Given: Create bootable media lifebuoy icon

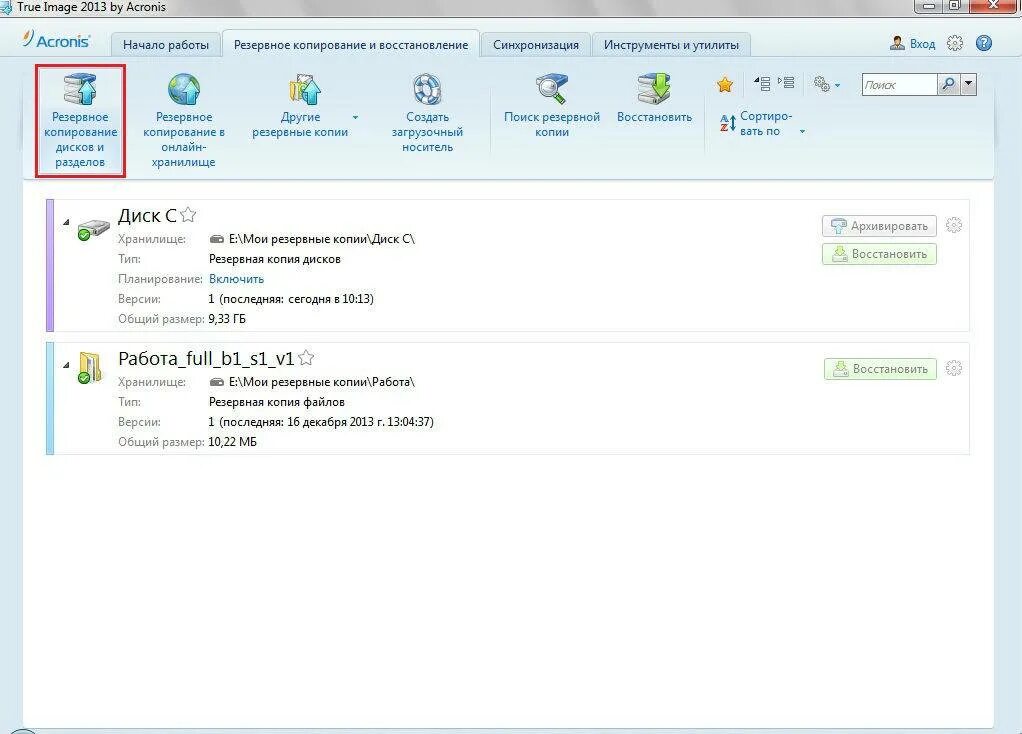Looking at the screenshot, I should pyautogui.click(x=428, y=89).
